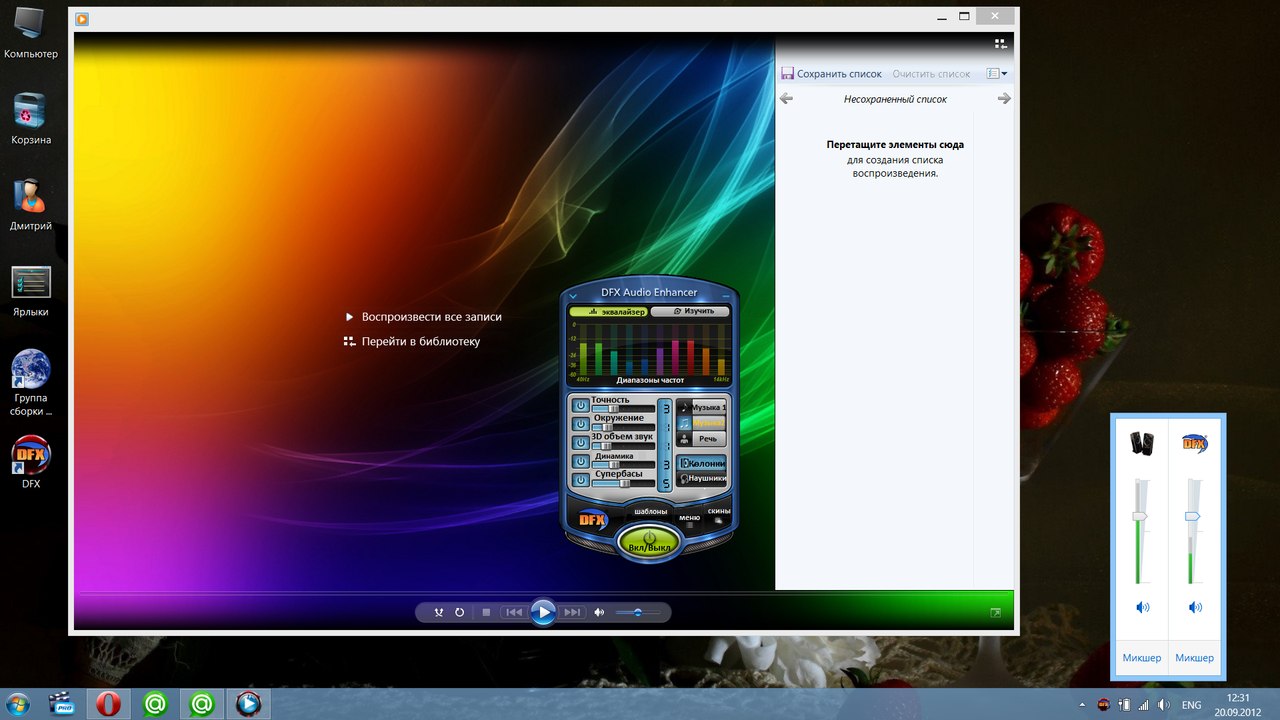Click the left Микшер link
Viewport: 1280px width, 720px height.
pyautogui.click(x=1142, y=658)
